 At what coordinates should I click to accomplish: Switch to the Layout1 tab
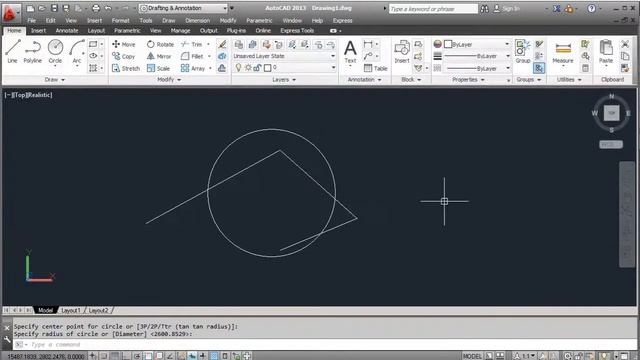71,310
